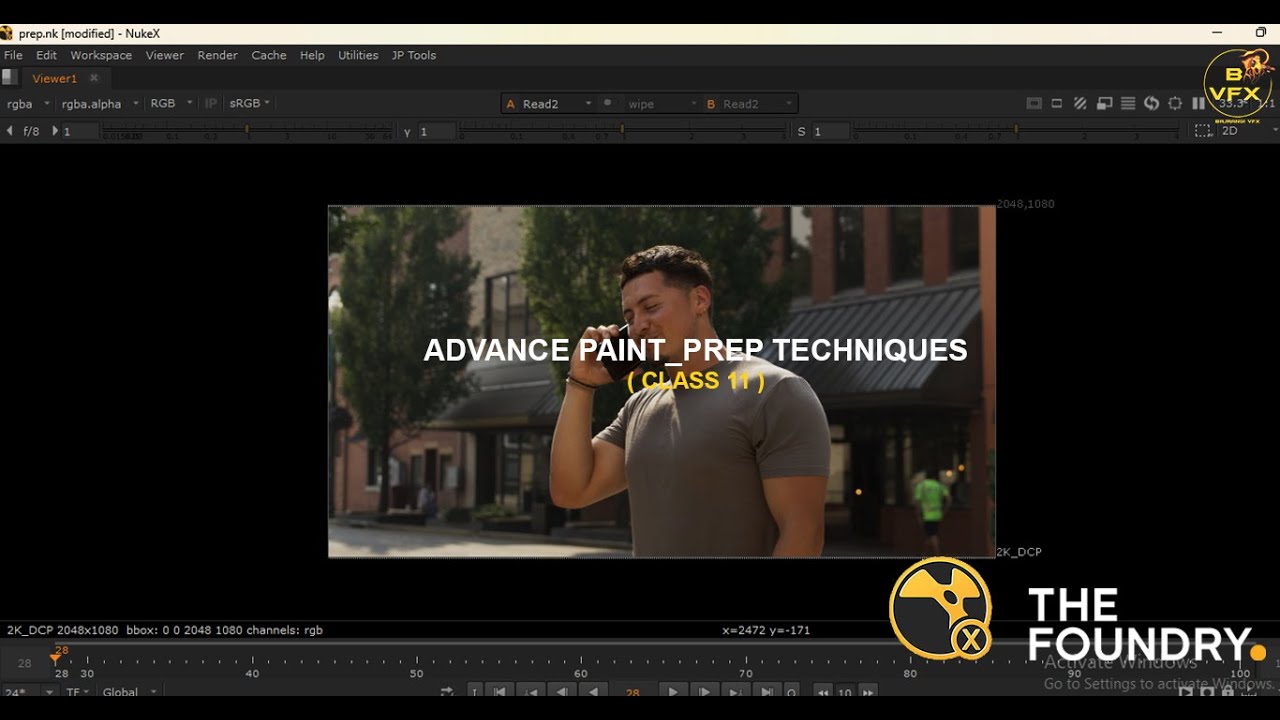Adjust the gamma slider
Viewport: 1280px width, 720px height.
click(622, 130)
